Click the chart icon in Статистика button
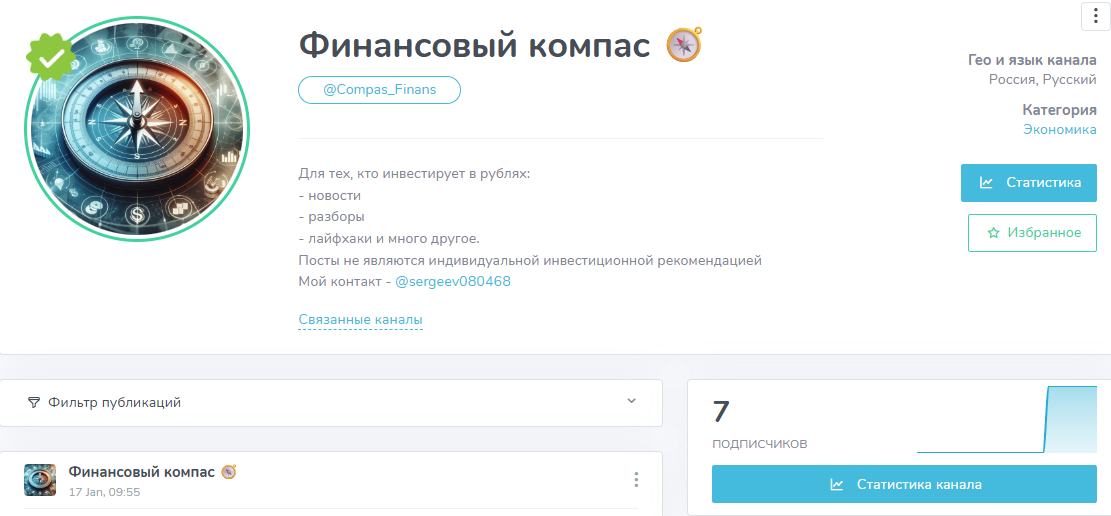The width and height of the screenshot is (1111, 516). (986, 183)
